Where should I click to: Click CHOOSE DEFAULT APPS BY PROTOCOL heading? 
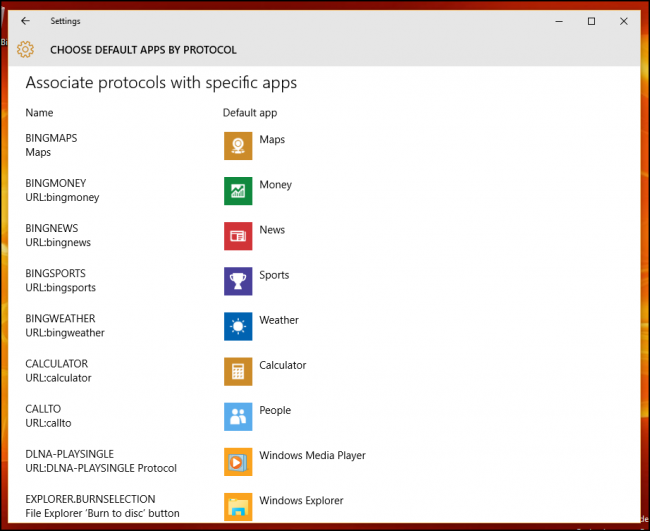(x=143, y=50)
